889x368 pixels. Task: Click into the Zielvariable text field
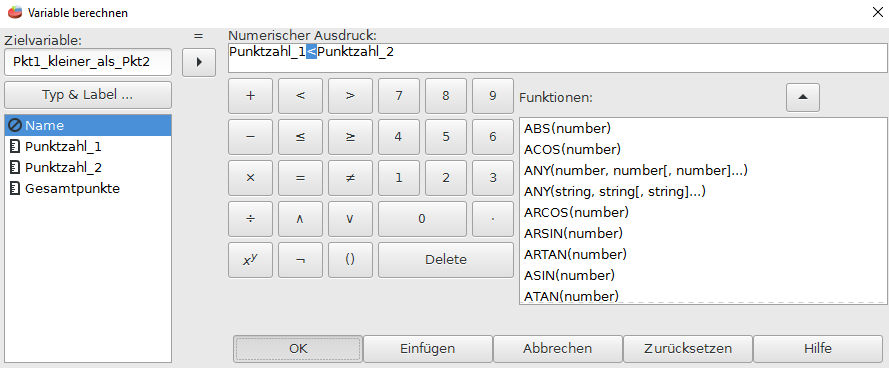tap(88, 62)
